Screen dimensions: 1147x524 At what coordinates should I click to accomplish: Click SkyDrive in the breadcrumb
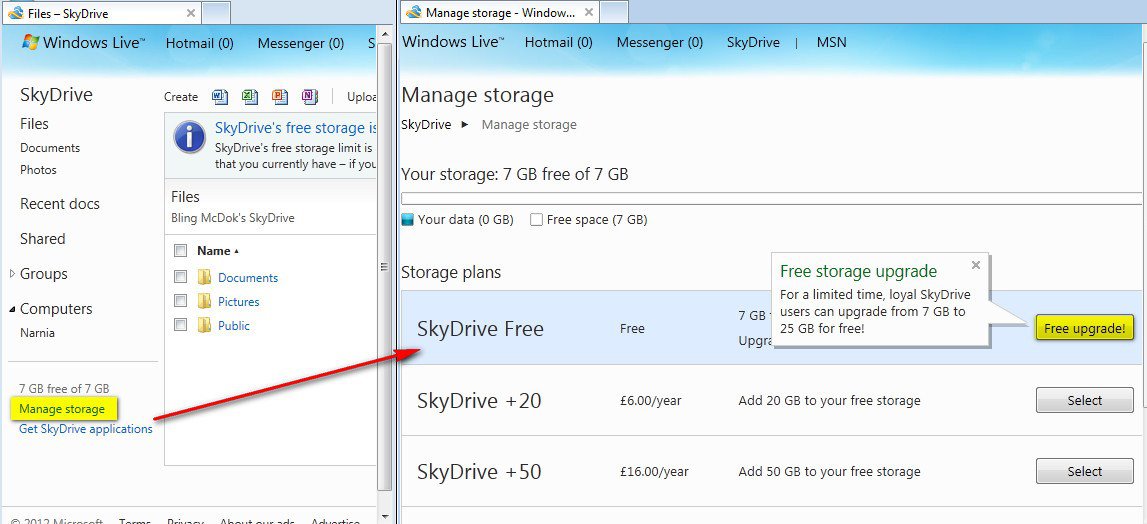426,124
